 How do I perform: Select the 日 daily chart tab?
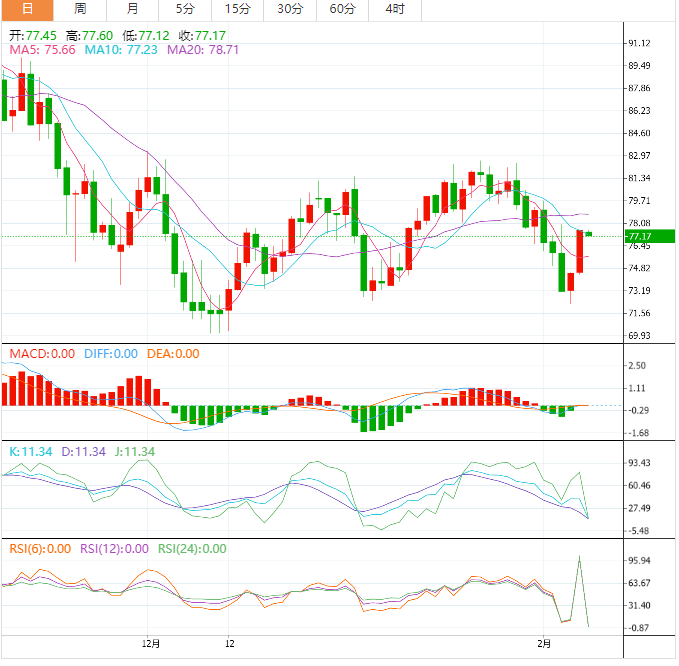27,10
